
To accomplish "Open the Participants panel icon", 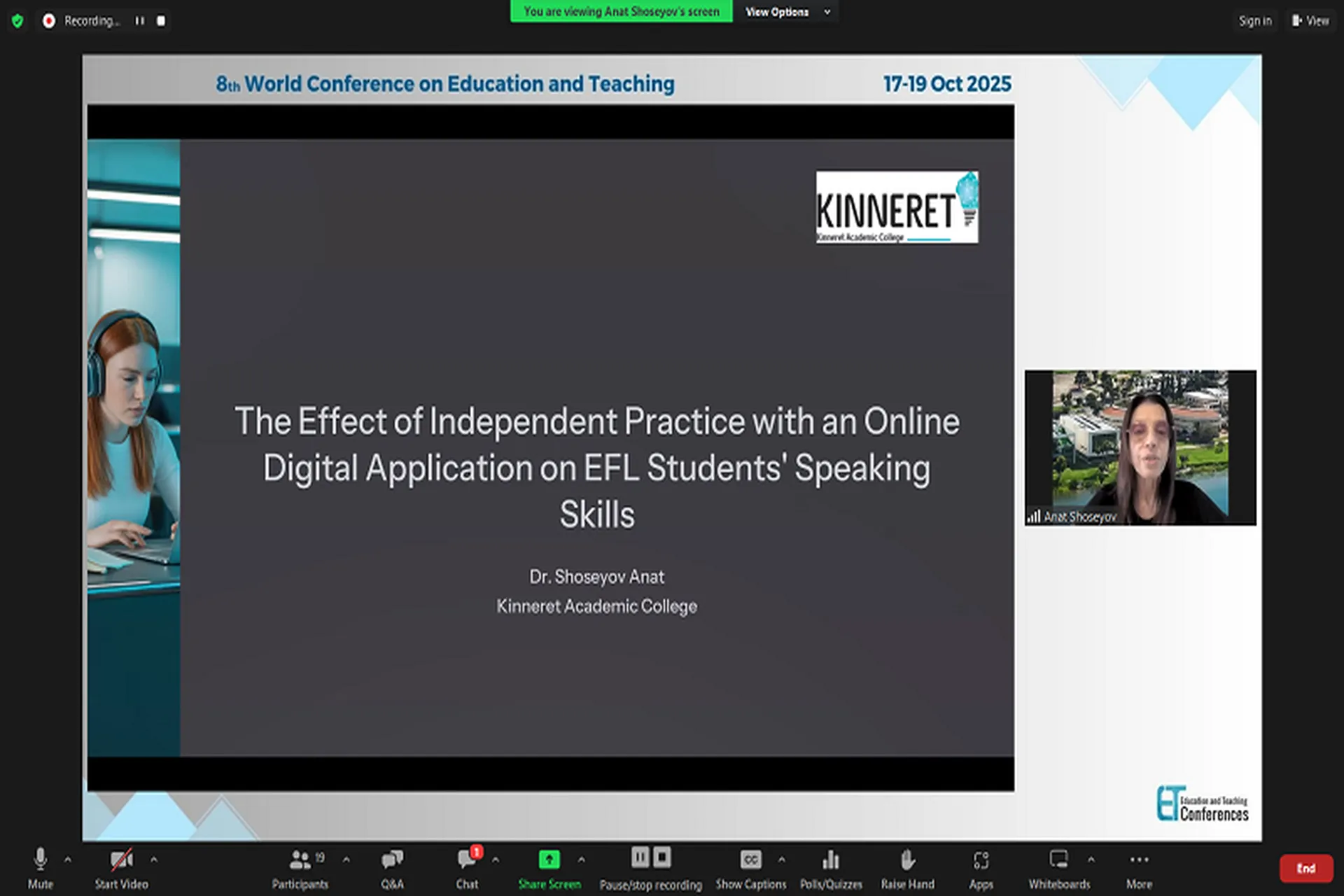I will [300, 860].
